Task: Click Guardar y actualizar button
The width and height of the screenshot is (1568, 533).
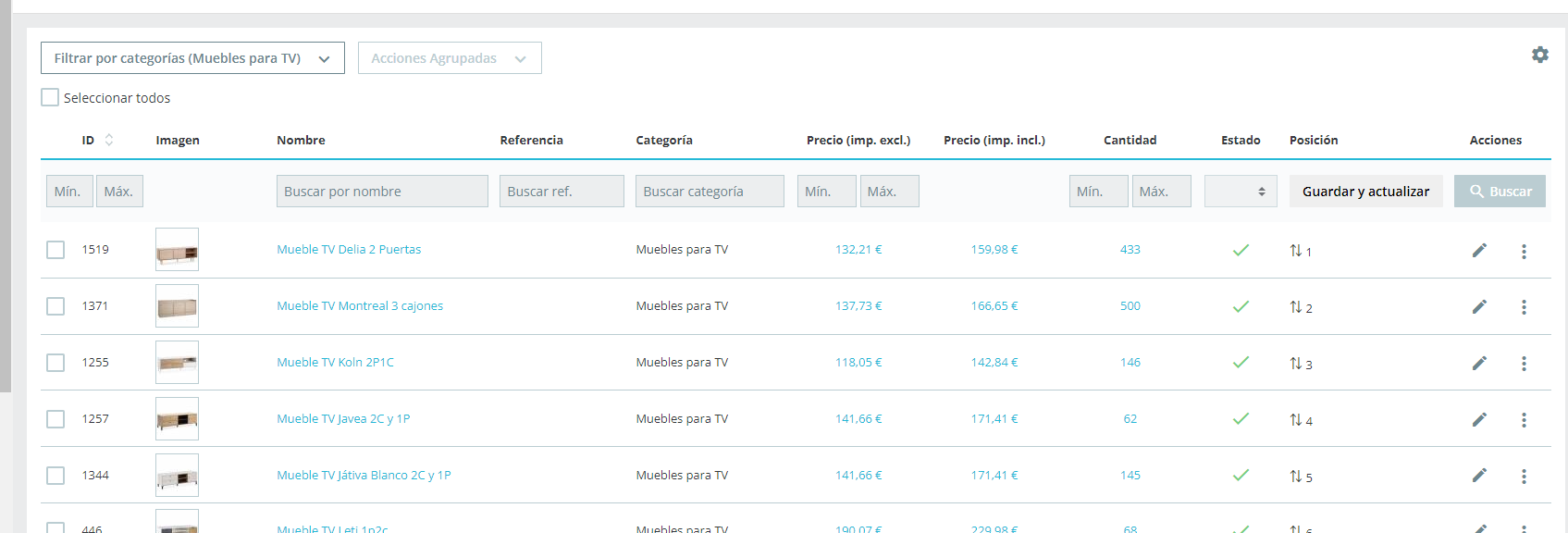Action: pyautogui.click(x=1365, y=192)
